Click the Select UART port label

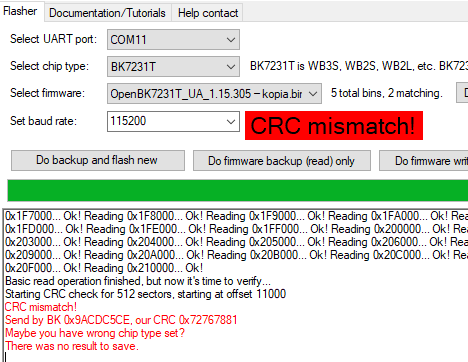click(x=53, y=39)
